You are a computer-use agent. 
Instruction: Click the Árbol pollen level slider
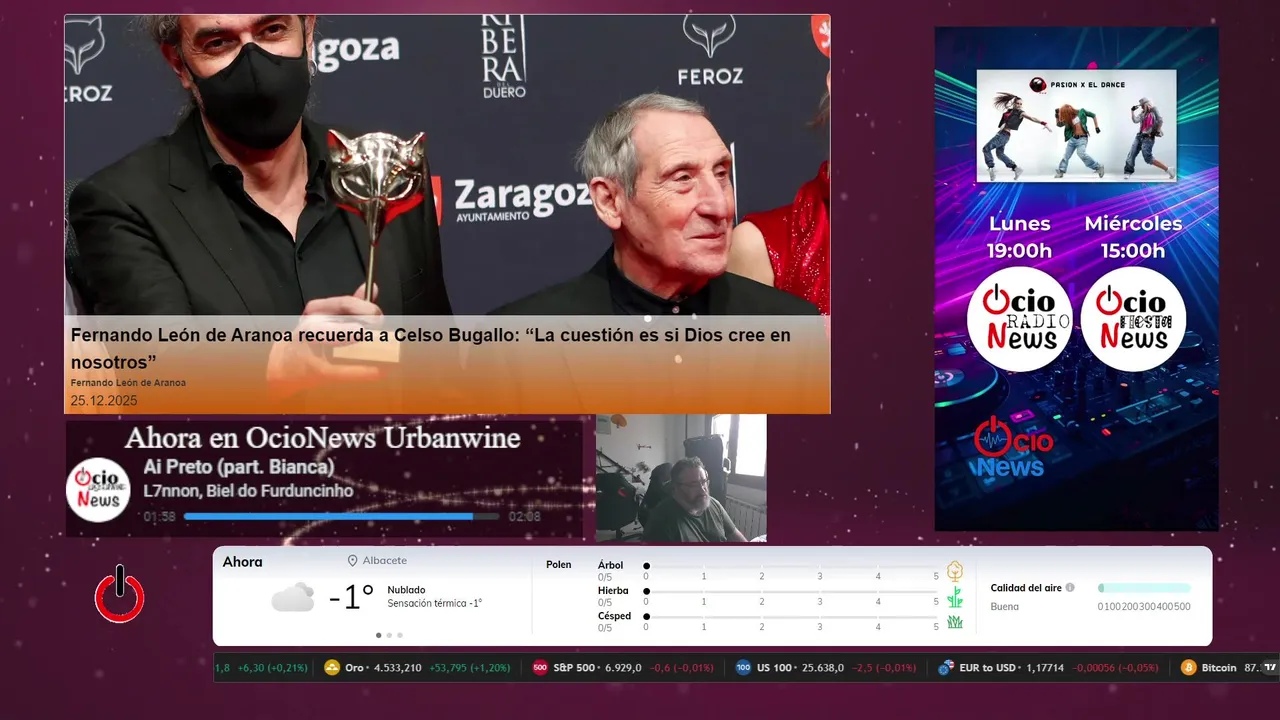point(791,566)
